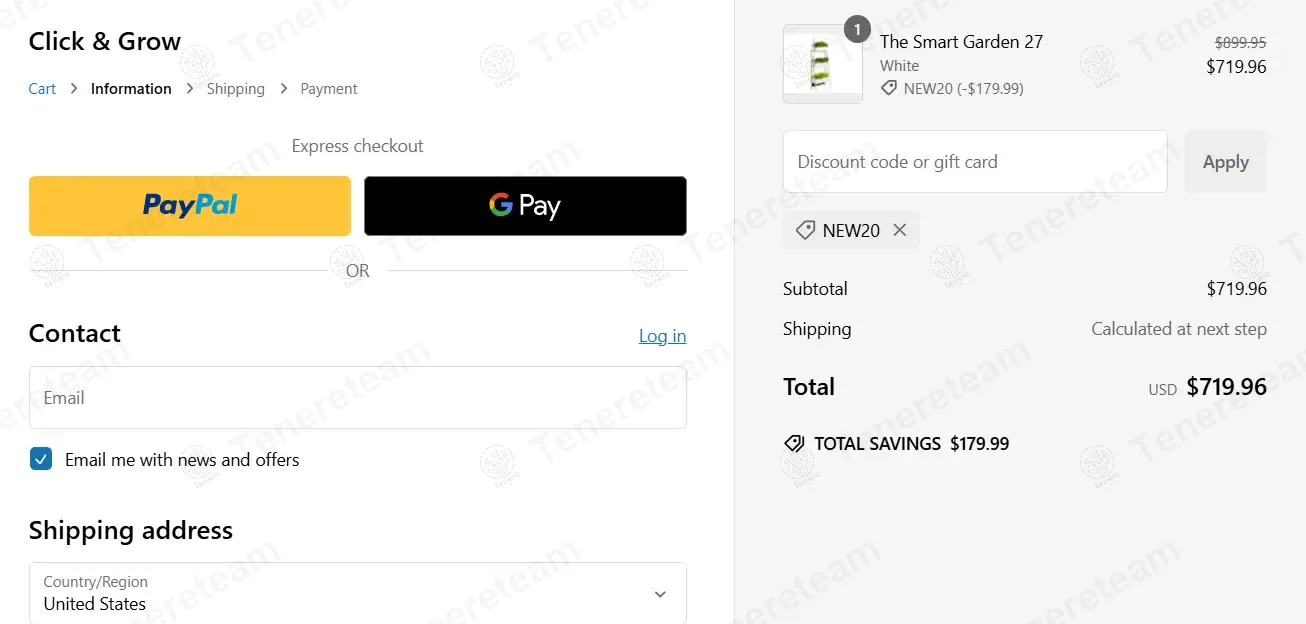Click the discount tag icon under White

pyautogui.click(x=889, y=88)
